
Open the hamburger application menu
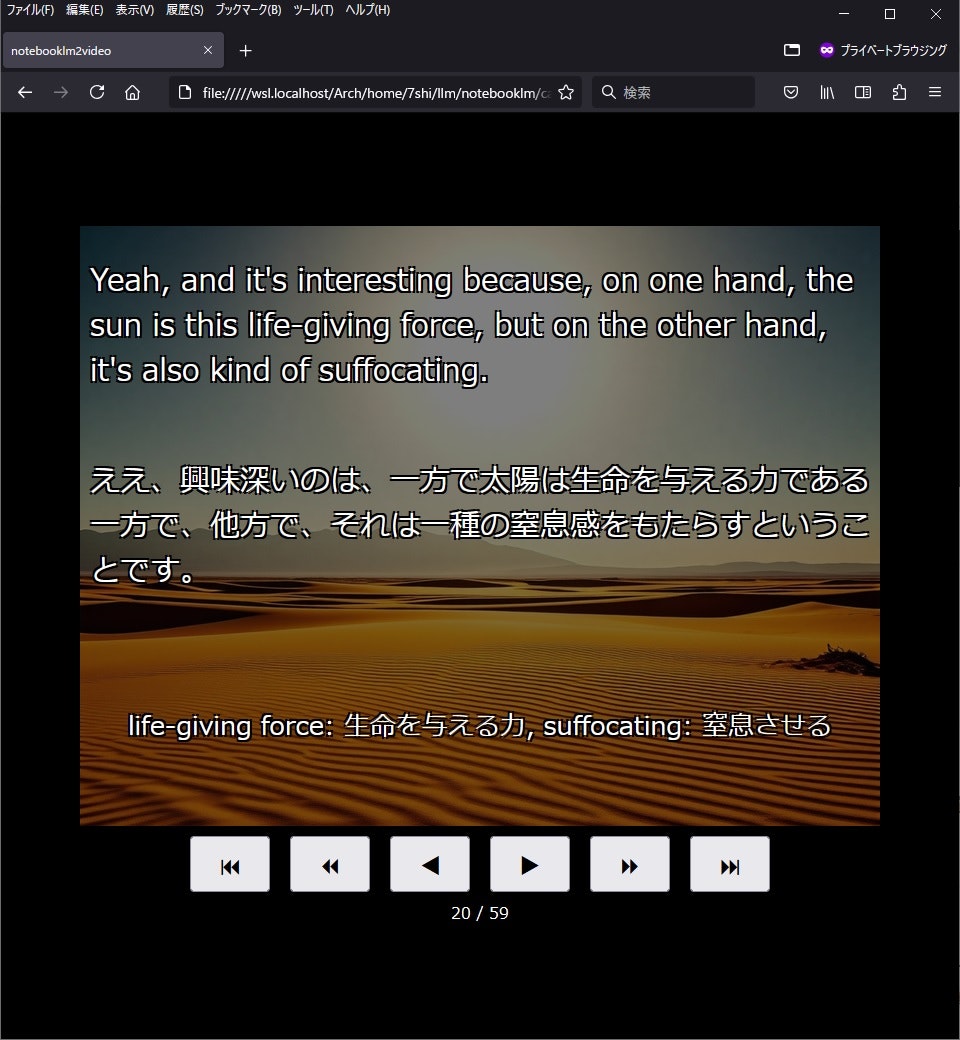935,92
